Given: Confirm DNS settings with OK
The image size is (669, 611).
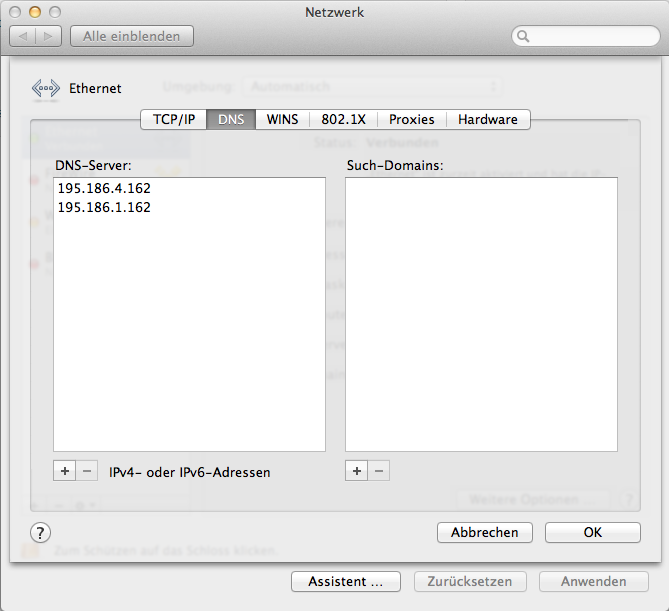Looking at the screenshot, I should tap(593, 532).
